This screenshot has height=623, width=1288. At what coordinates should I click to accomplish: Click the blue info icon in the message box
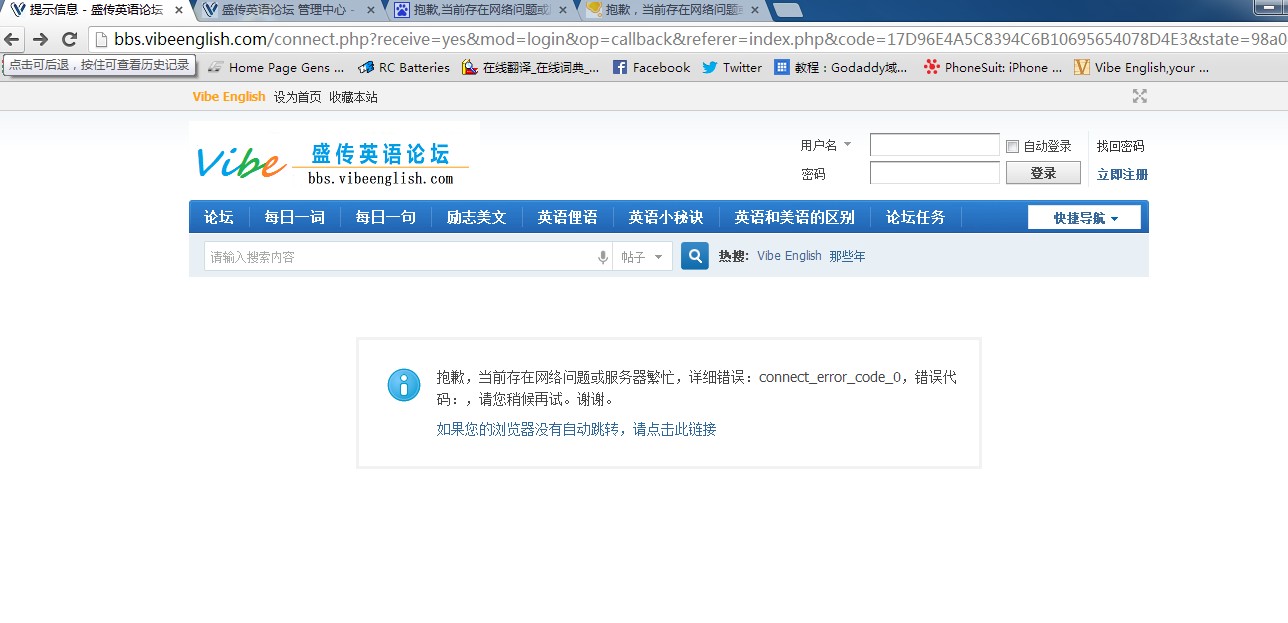[404, 385]
